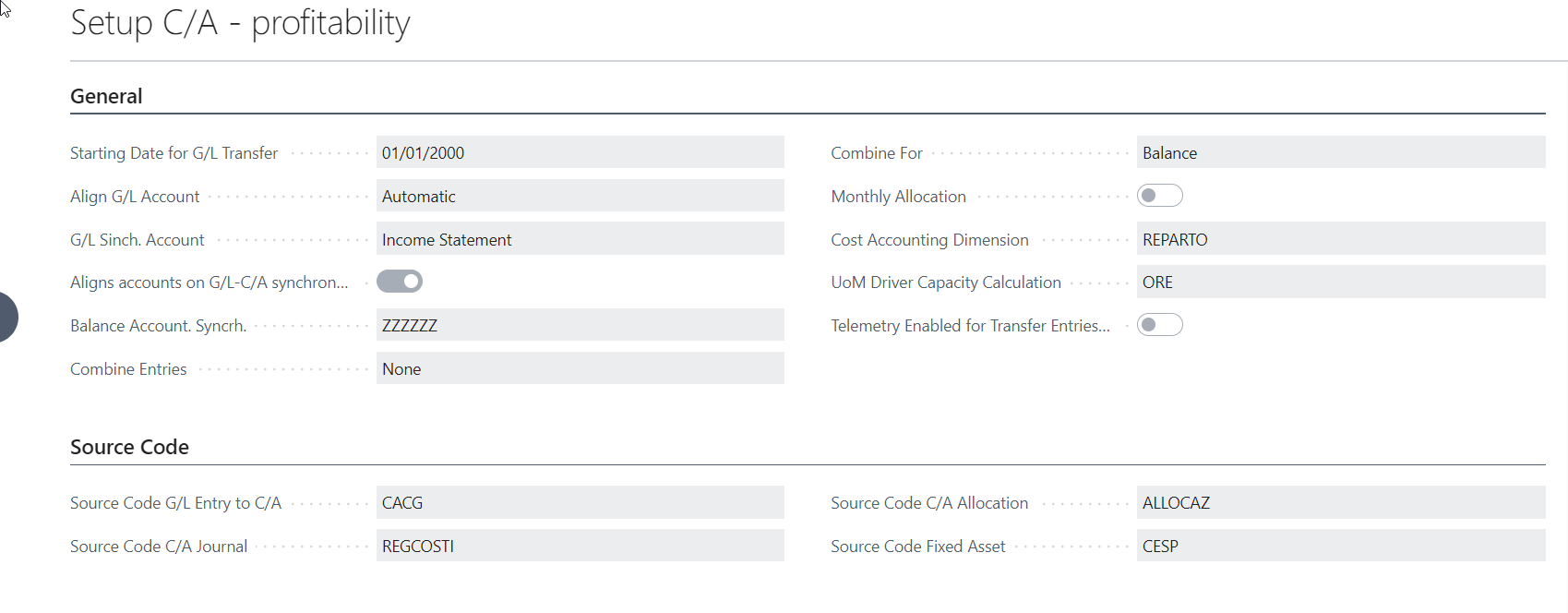
Task: Collapse the Source Code section header
Action: pos(129,447)
